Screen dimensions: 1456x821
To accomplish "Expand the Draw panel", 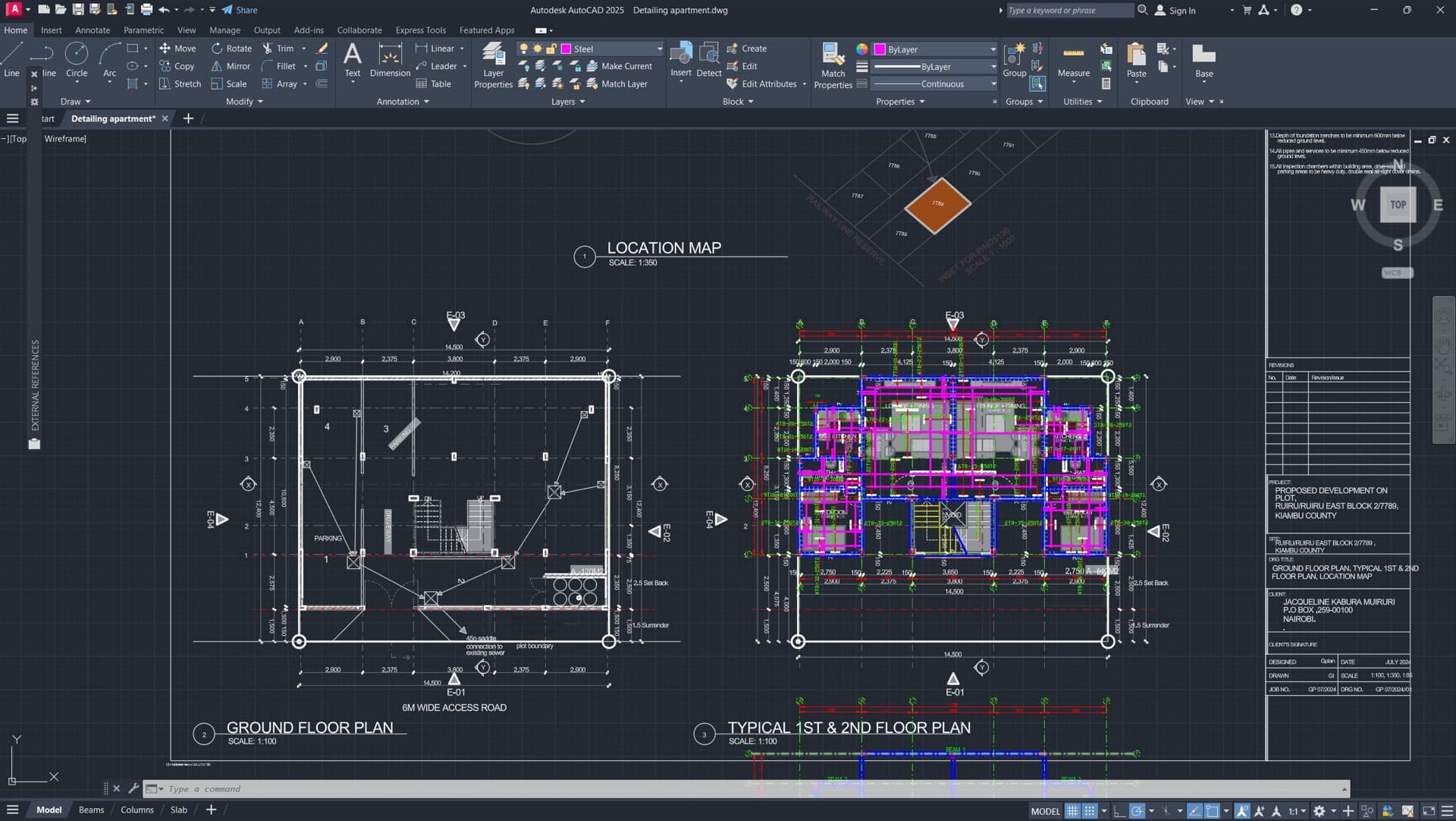I will 75,102.
